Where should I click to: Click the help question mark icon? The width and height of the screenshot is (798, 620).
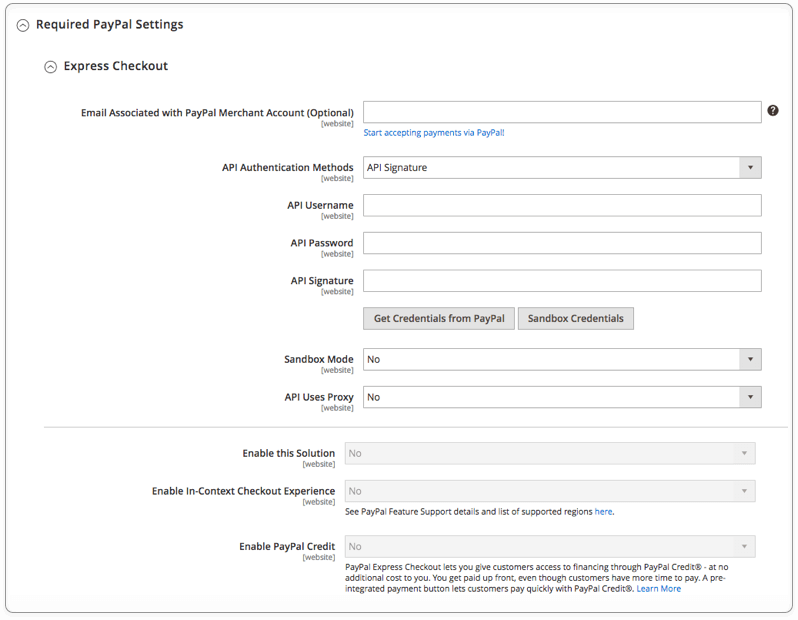tap(773, 110)
